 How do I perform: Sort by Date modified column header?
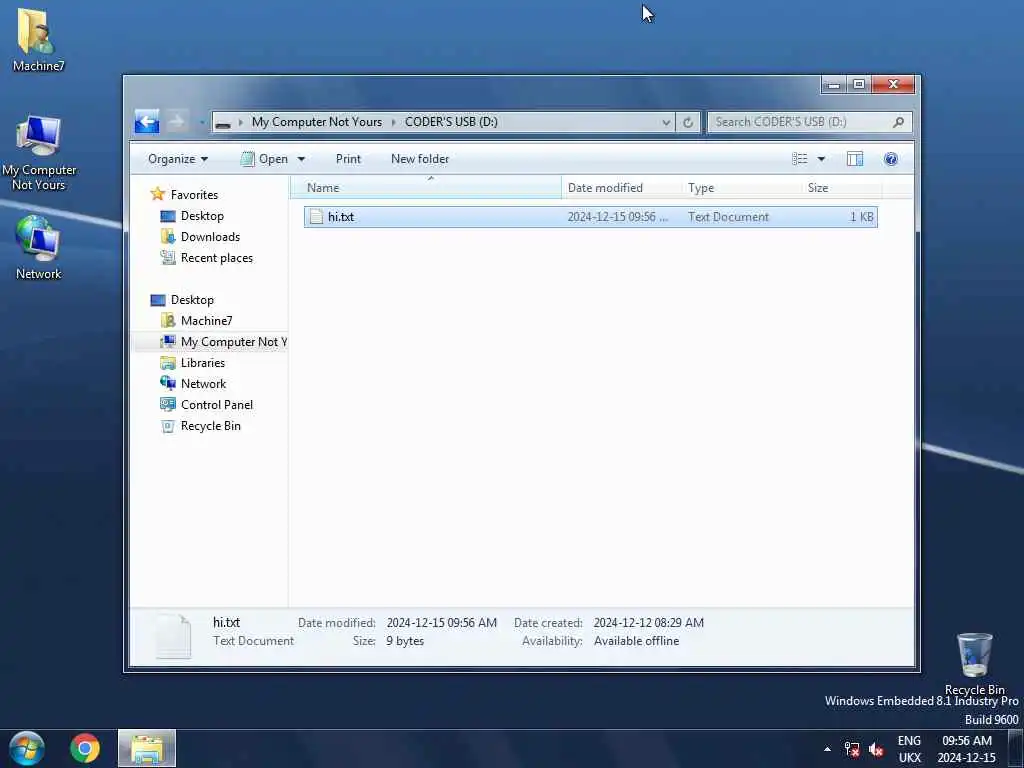tap(621, 187)
